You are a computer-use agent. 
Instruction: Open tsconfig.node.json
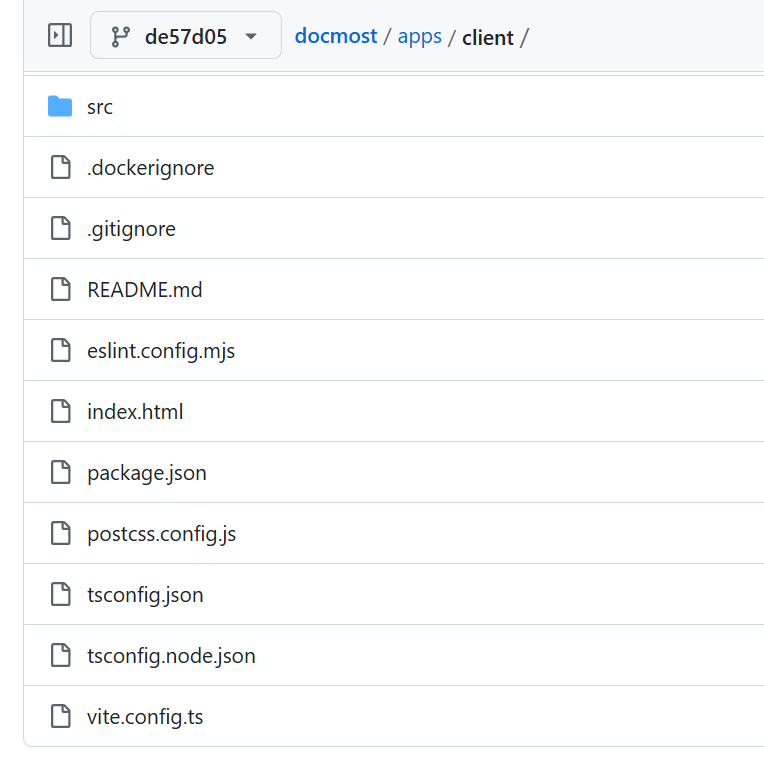pyautogui.click(x=172, y=656)
